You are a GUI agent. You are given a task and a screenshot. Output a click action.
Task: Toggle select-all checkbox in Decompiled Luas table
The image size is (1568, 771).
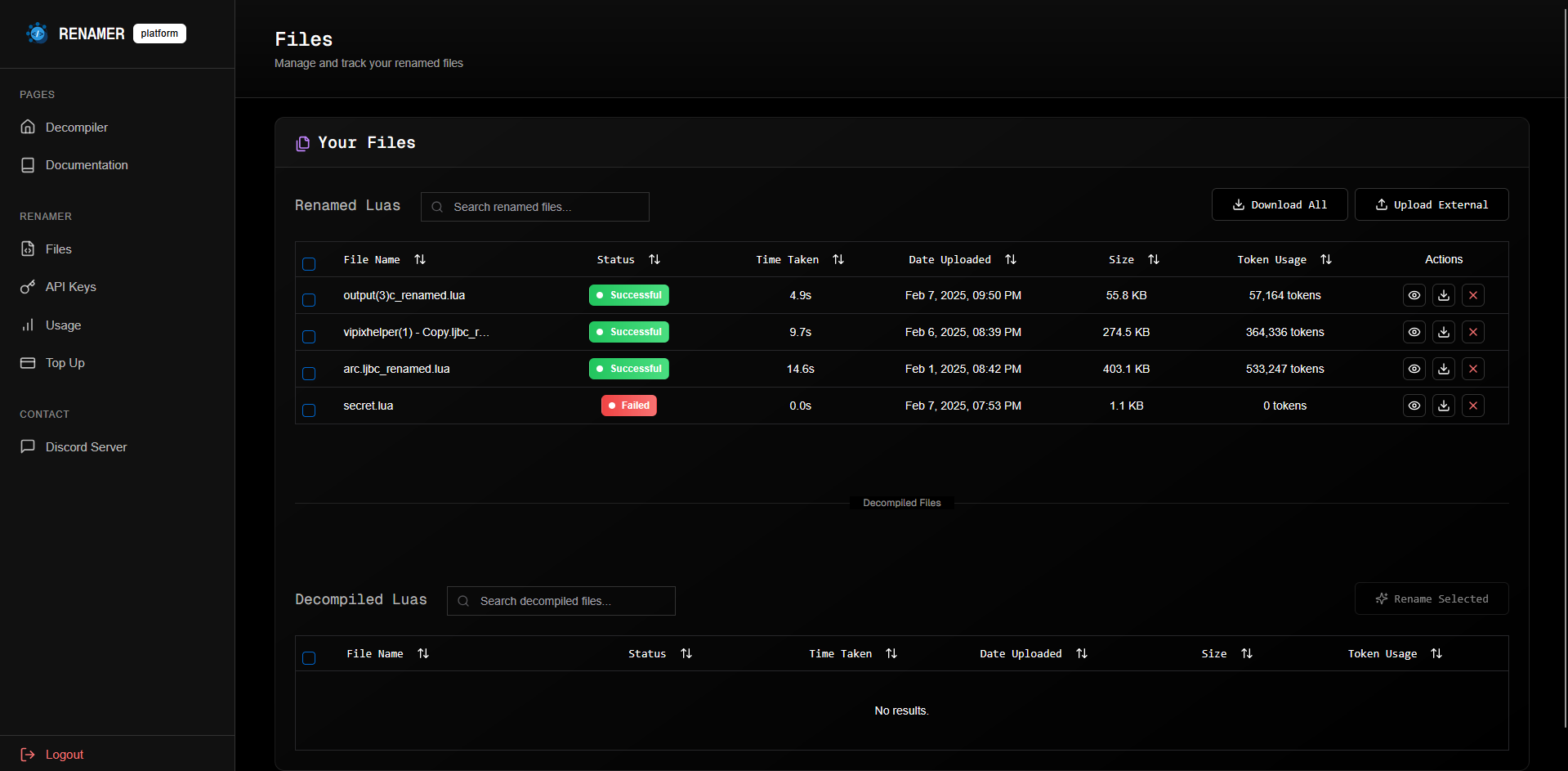(x=309, y=658)
